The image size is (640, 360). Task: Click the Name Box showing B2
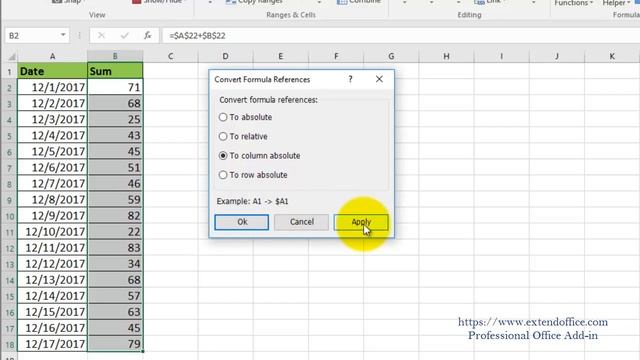(37, 36)
